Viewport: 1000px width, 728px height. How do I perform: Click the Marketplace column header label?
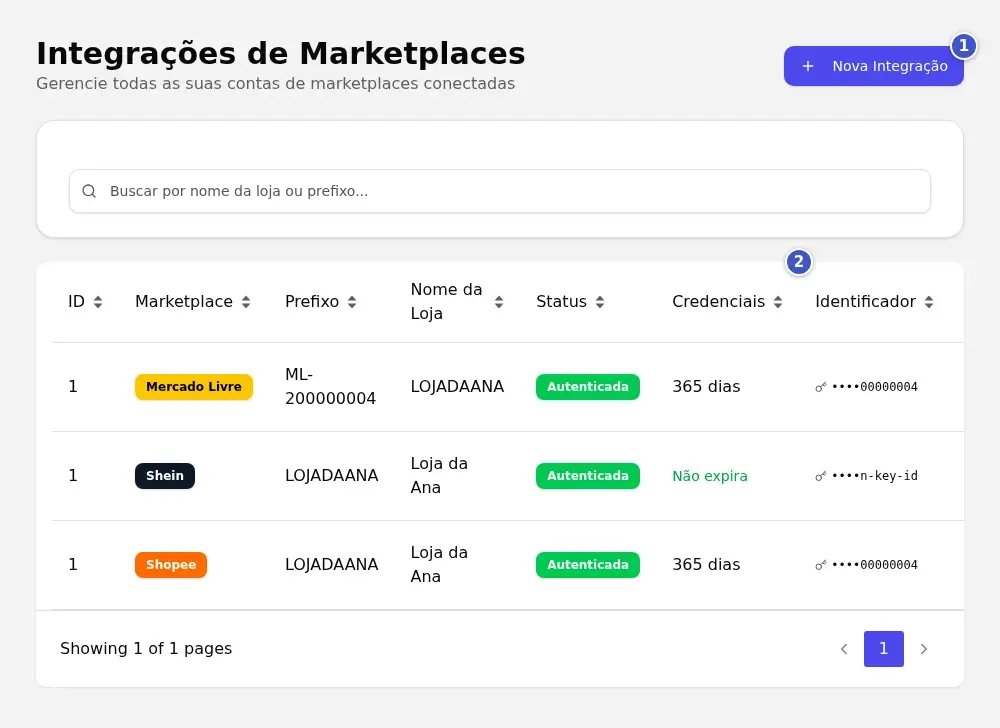(184, 302)
